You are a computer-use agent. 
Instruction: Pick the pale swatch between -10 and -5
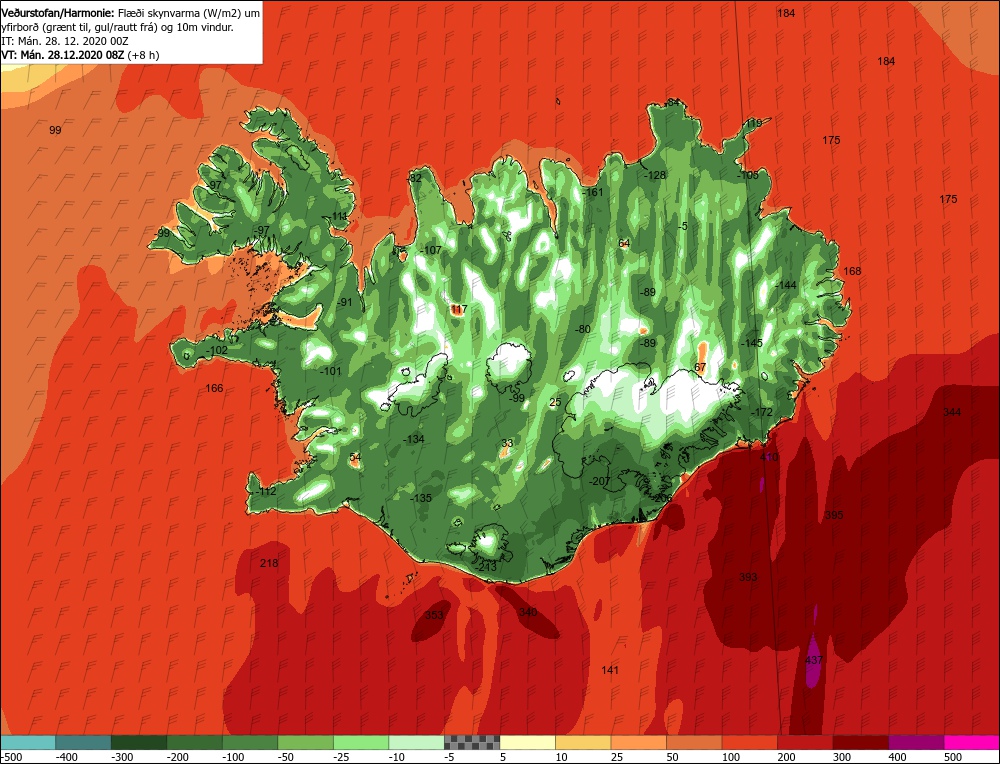[x=416, y=742]
